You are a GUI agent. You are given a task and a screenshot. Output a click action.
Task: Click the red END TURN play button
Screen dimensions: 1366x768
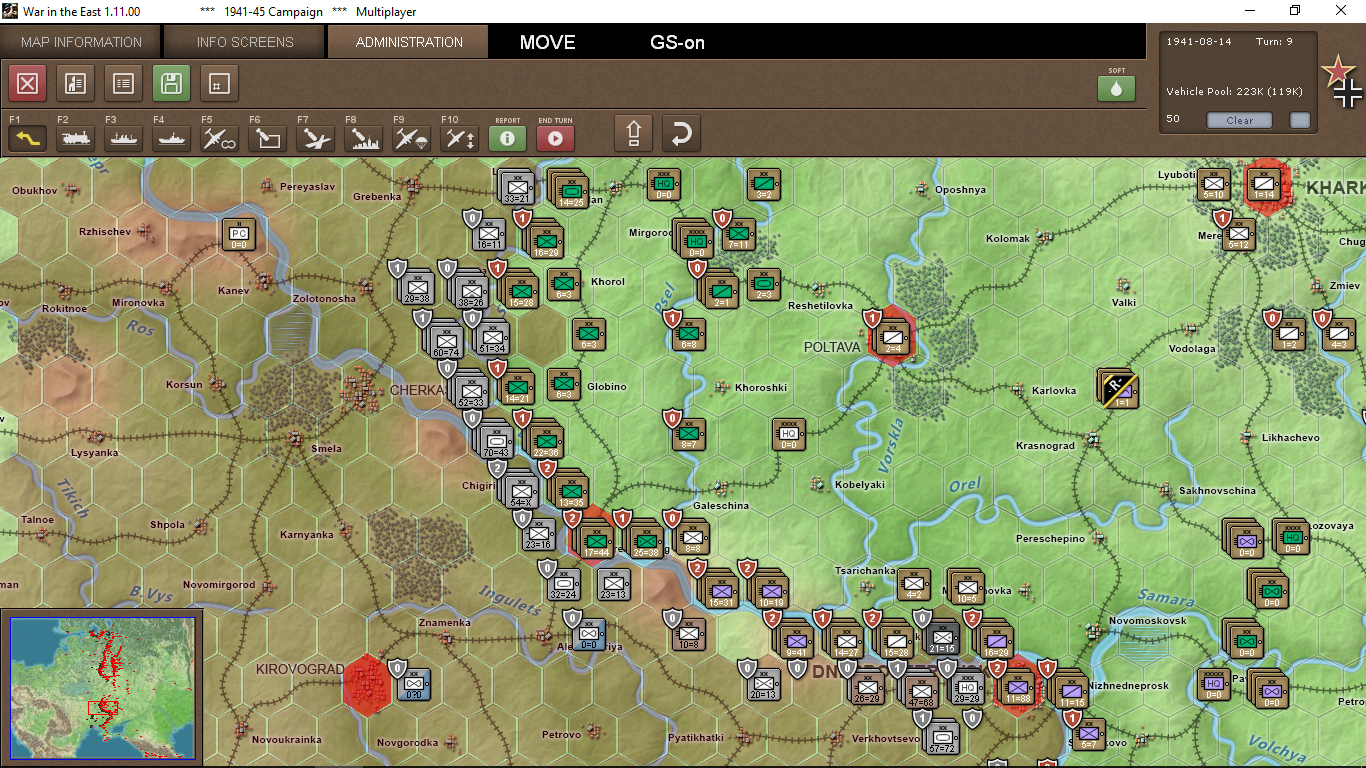pos(555,138)
